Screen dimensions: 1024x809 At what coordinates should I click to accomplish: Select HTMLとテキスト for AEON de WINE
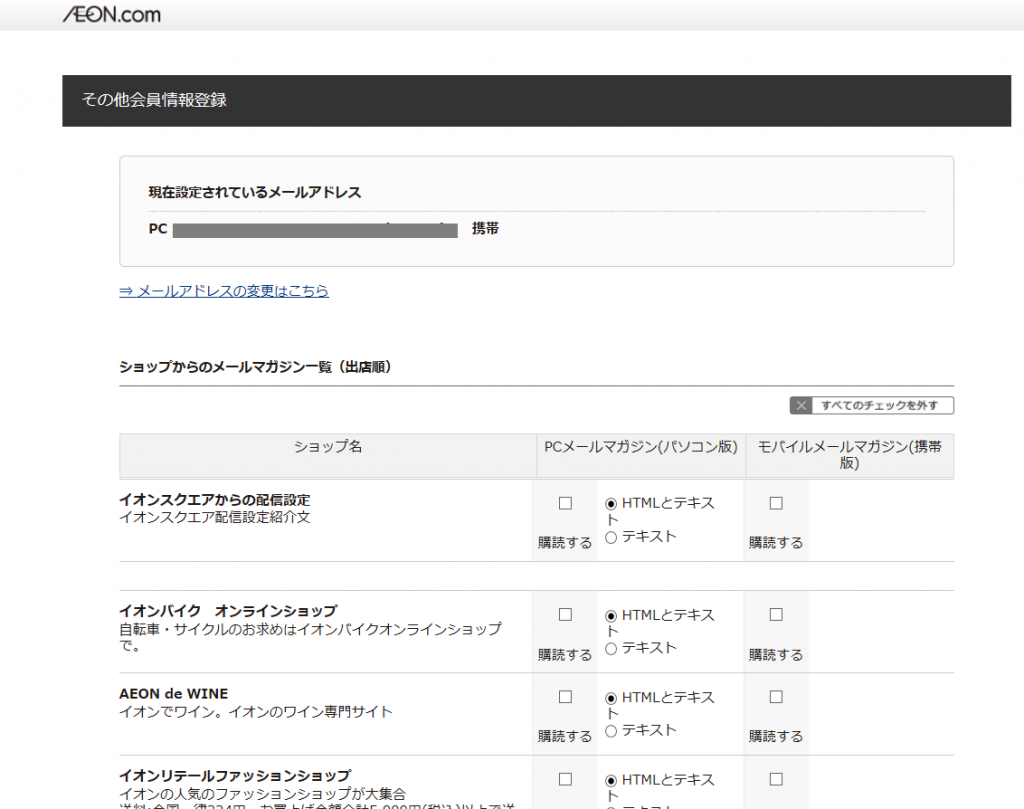pos(611,698)
